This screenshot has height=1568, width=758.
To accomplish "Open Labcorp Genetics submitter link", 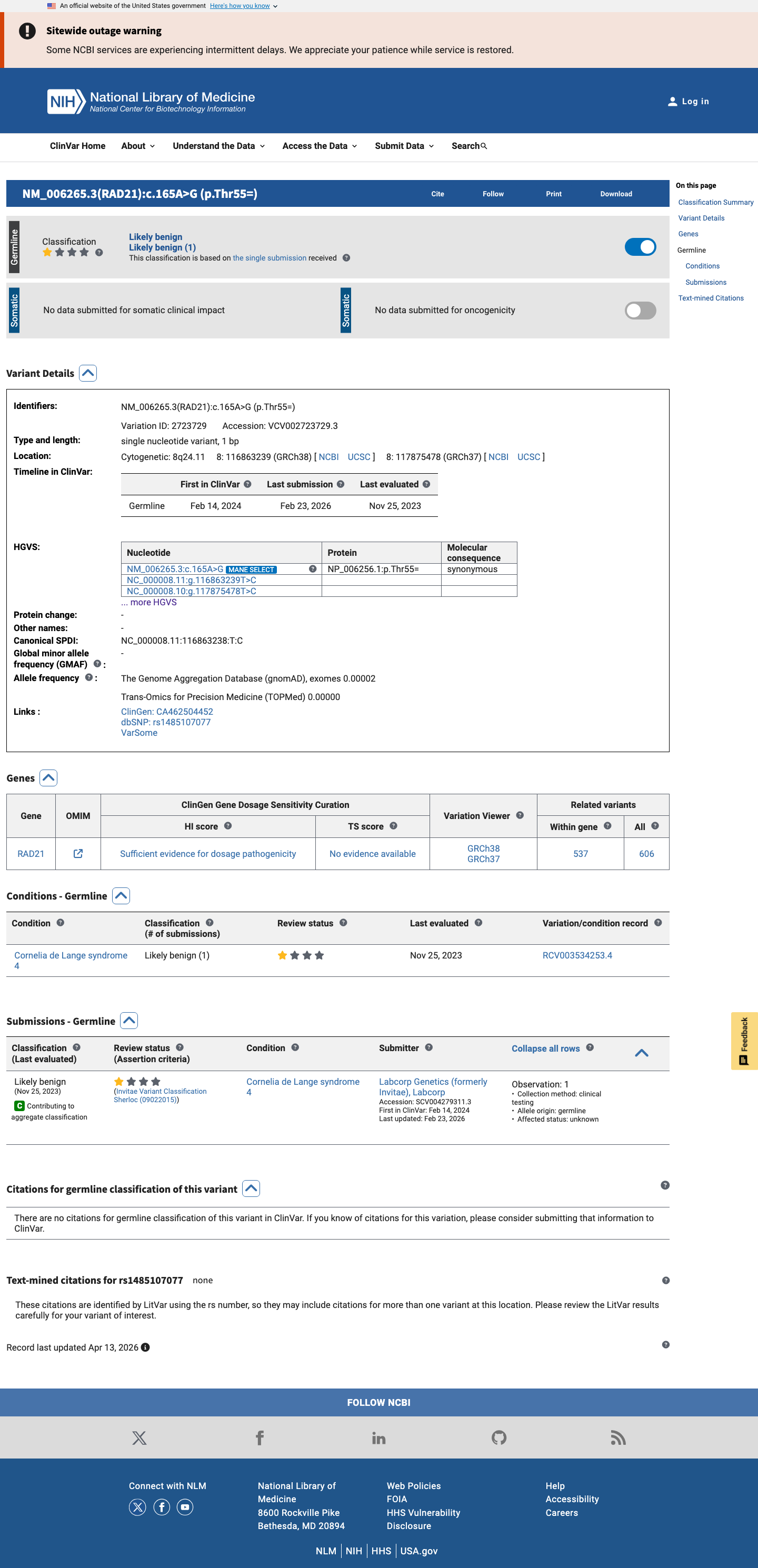I will pyautogui.click(x=433, y=1086).
